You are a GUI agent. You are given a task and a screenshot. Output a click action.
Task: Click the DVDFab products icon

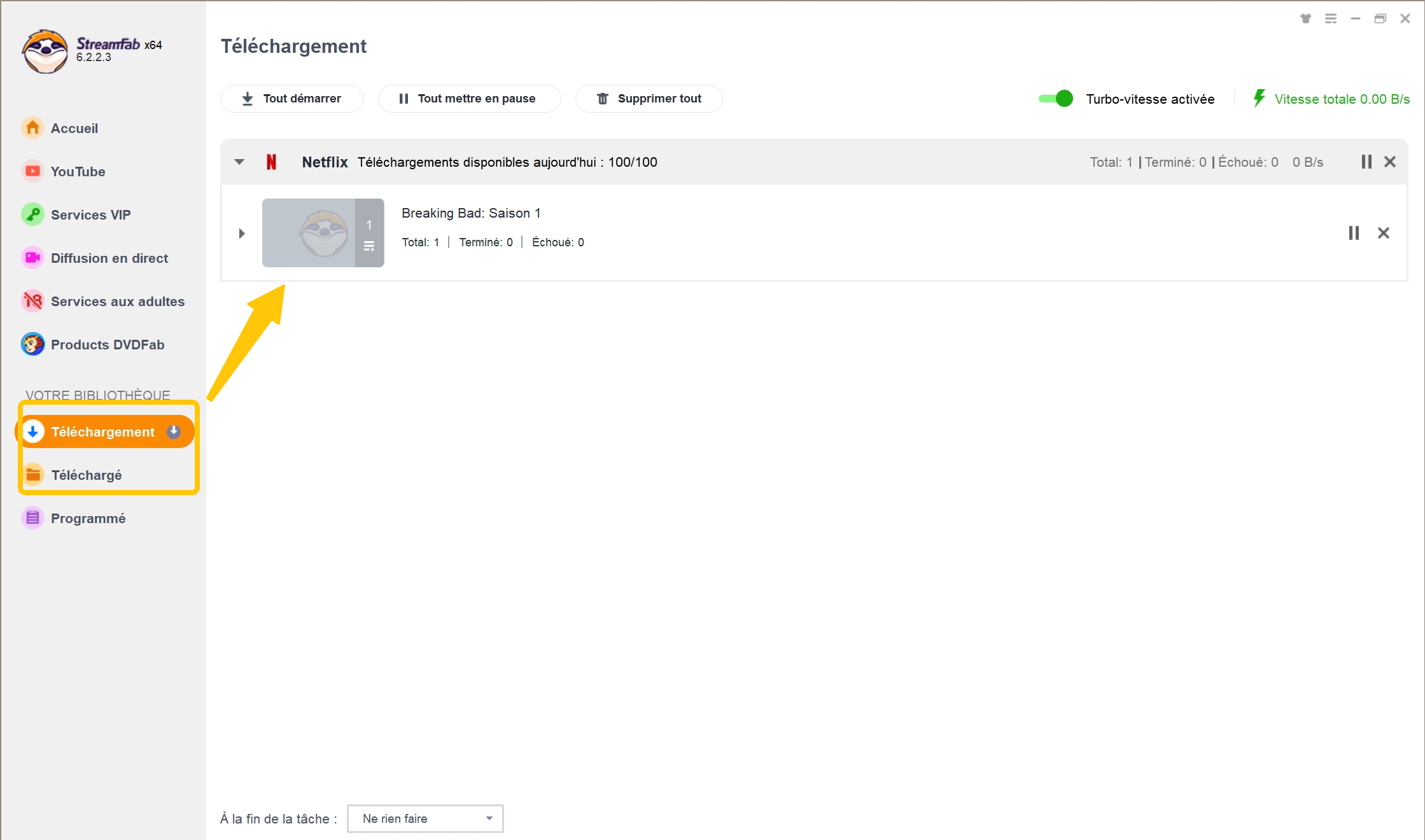tap(32, 344)
